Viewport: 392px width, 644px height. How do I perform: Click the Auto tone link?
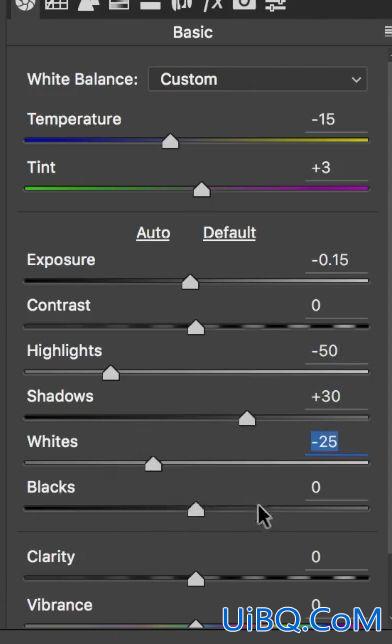point(153,233)
